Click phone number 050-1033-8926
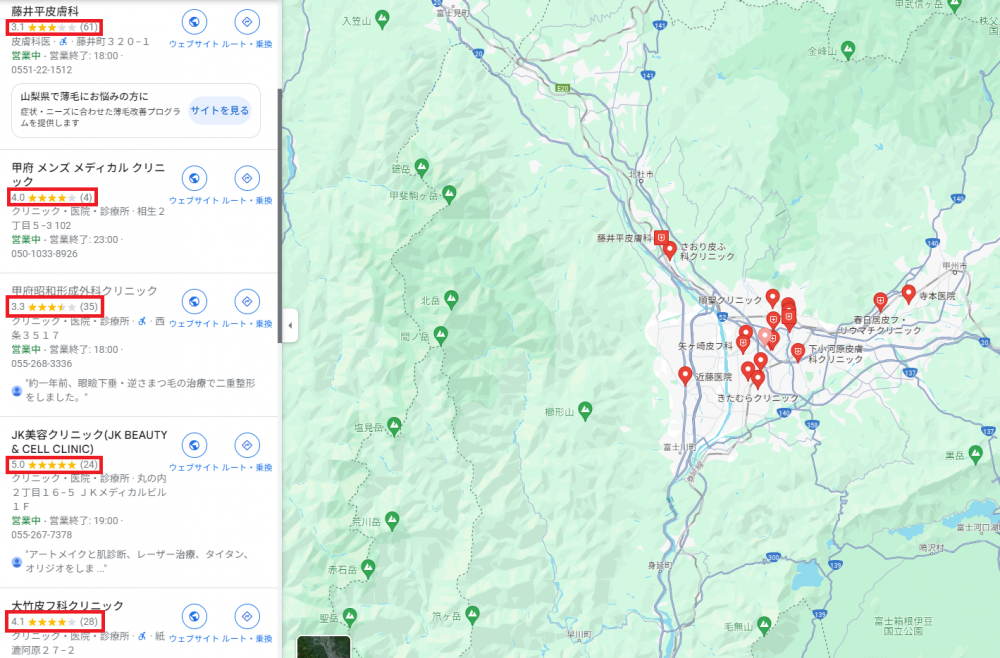The width and height of the screenshot is (1000, 658). (45, 253)
